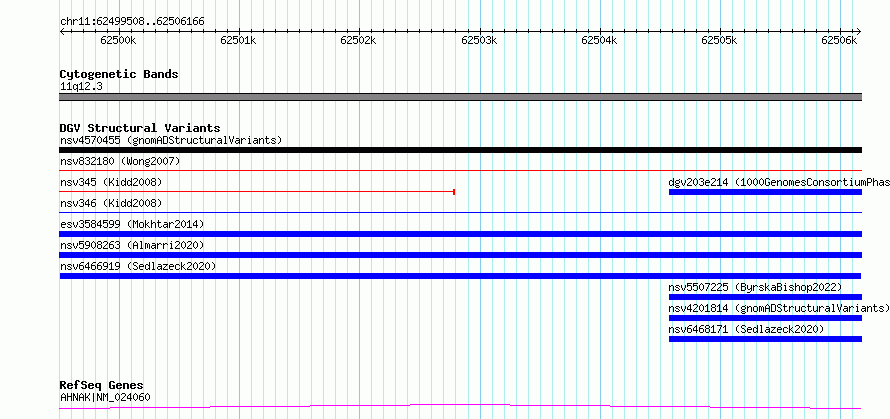Click the ruler's right arrow end
890x419 pixels.
click(x=859, y=32)
